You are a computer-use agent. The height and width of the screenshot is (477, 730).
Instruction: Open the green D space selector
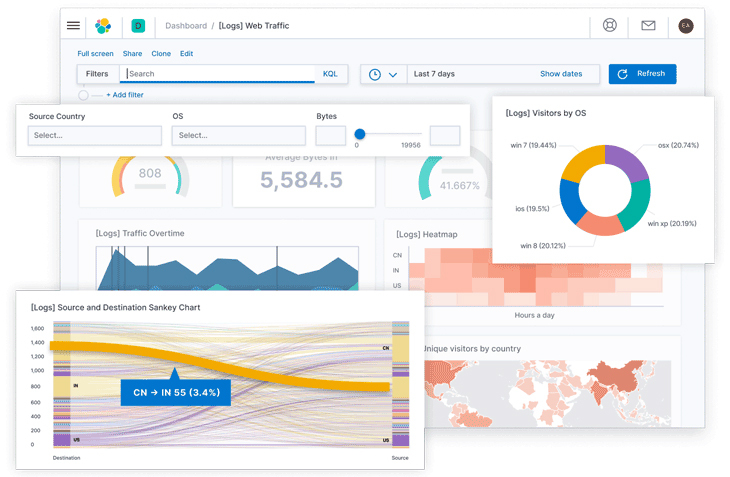pos(138,26)
